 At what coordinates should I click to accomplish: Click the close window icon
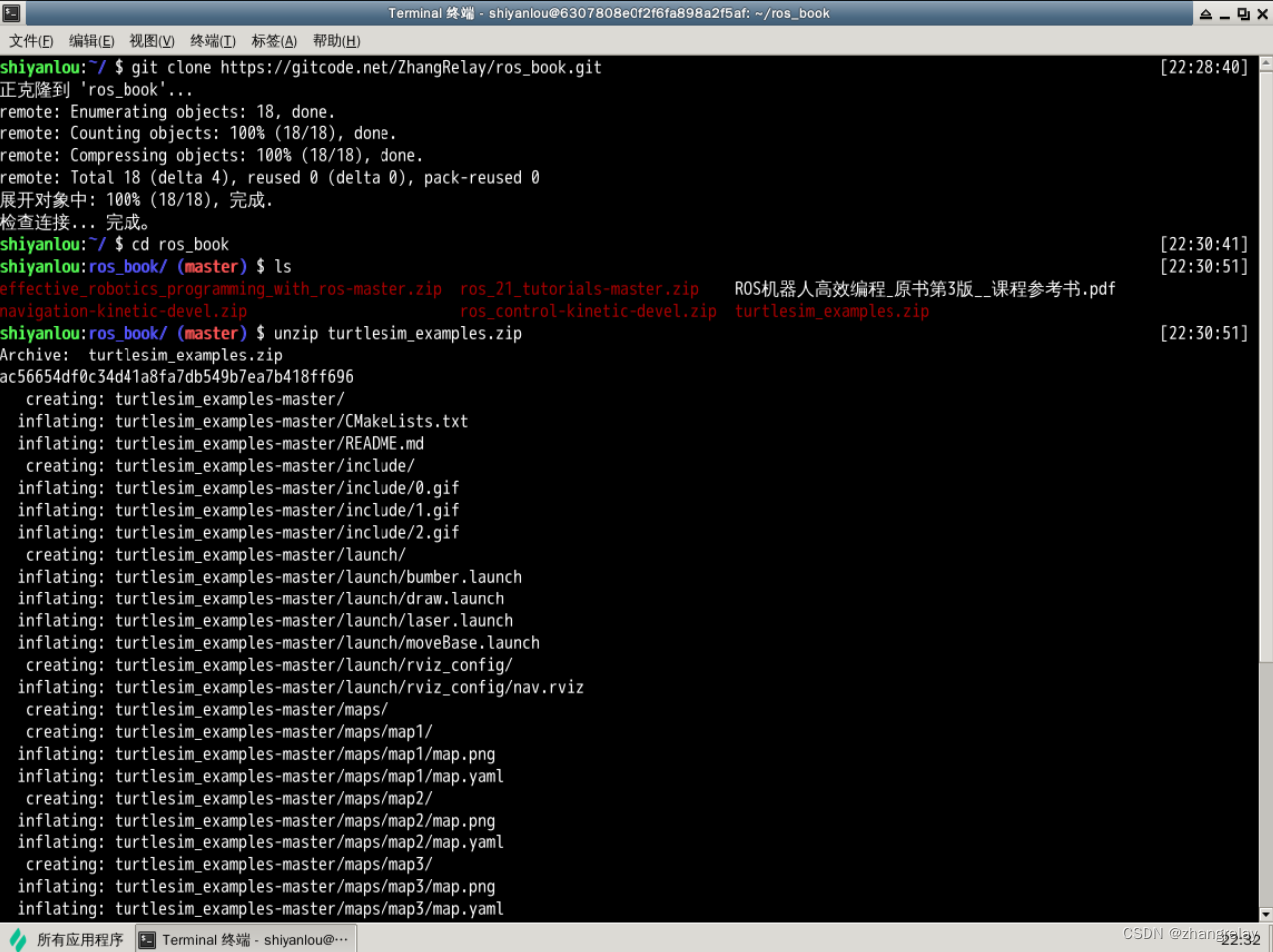pyautogui.click(x=1262, y=14)
